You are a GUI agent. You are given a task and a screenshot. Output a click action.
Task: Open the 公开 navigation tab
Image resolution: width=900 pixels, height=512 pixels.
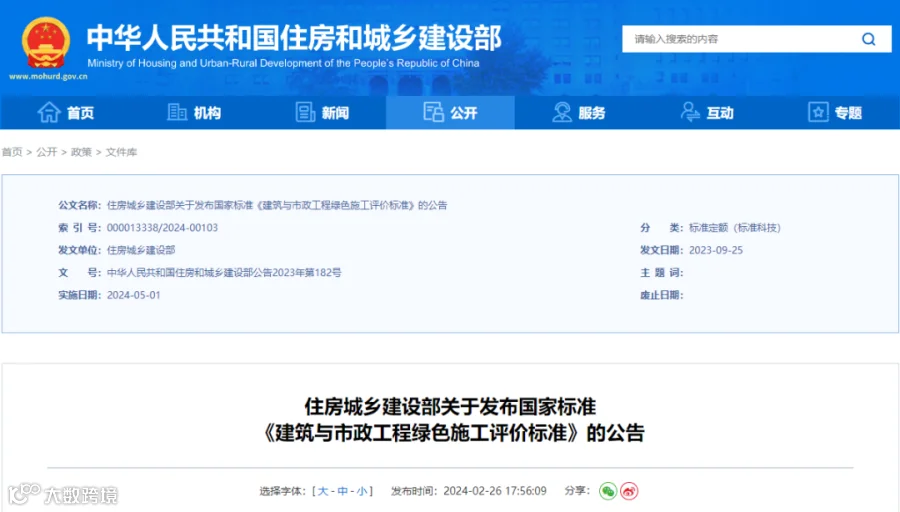tap(450, 113)
